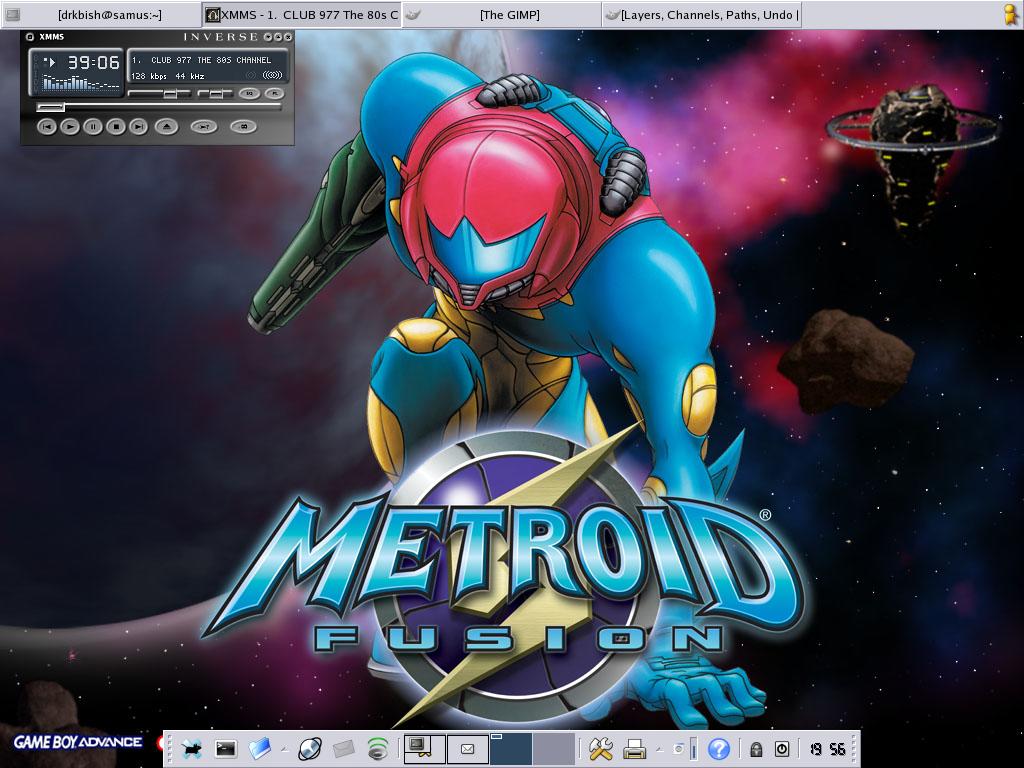Pause playback in XMMS
The height and width of the screenshot is (768, 1024).
pyautogui.click(x=93, y=126)
